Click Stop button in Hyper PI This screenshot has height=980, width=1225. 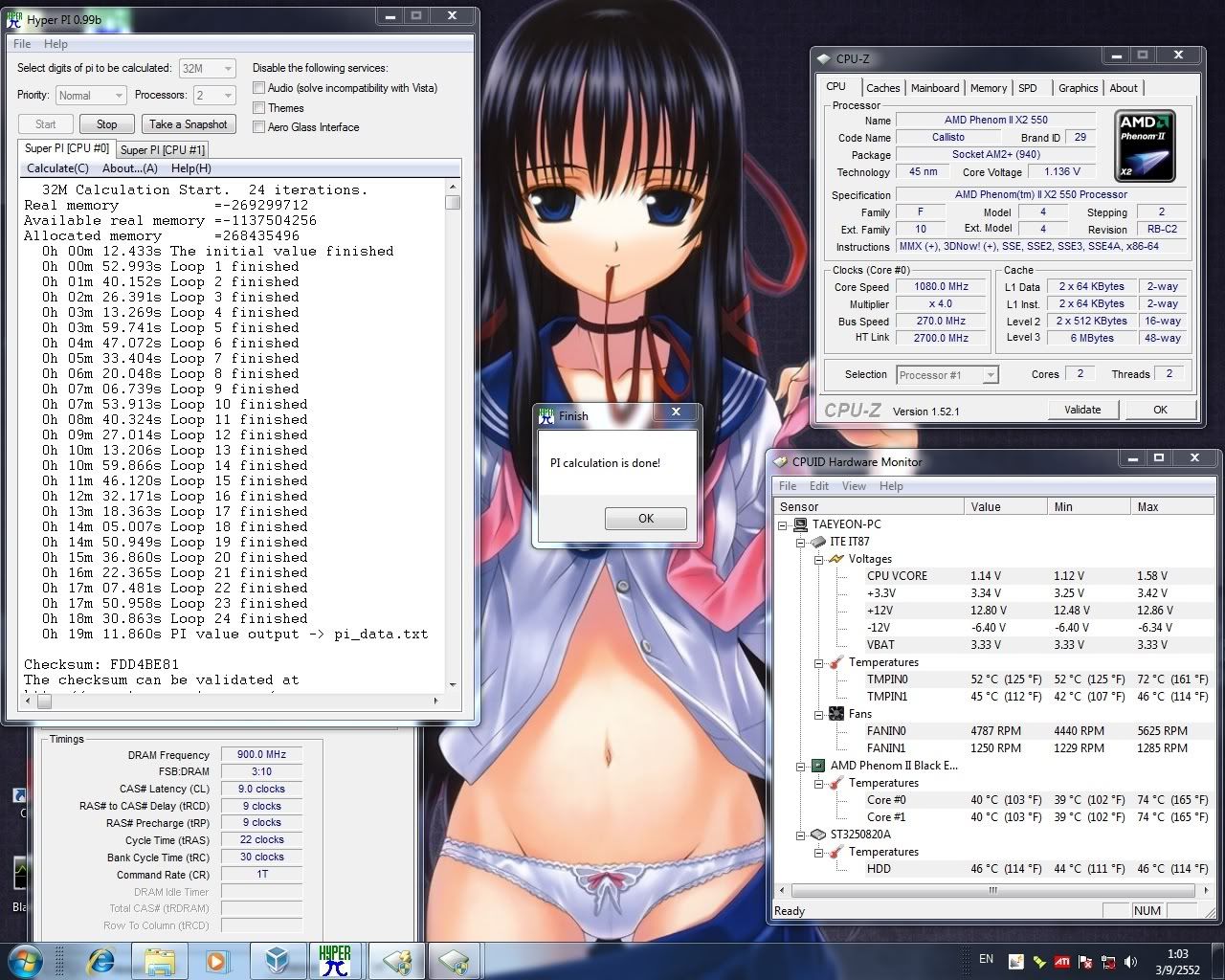pyautogui.click(x=106, y=124)
